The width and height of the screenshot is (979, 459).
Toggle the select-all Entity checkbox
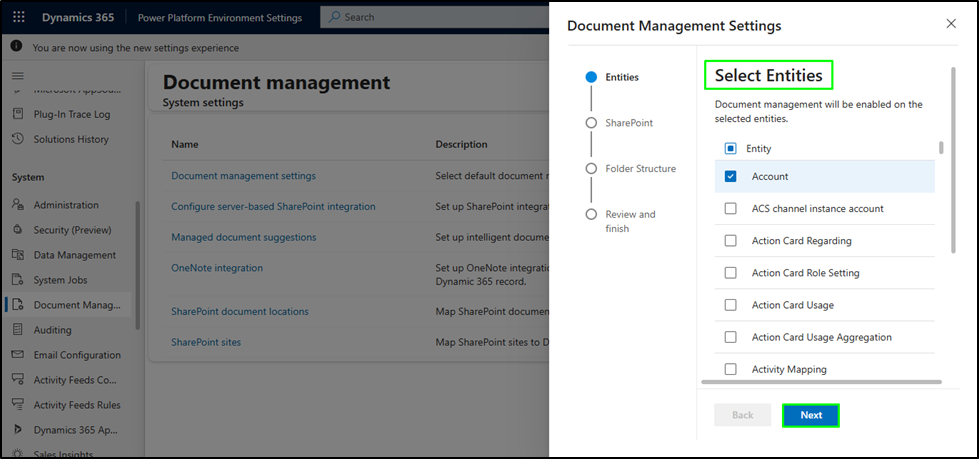pos(730,149)
